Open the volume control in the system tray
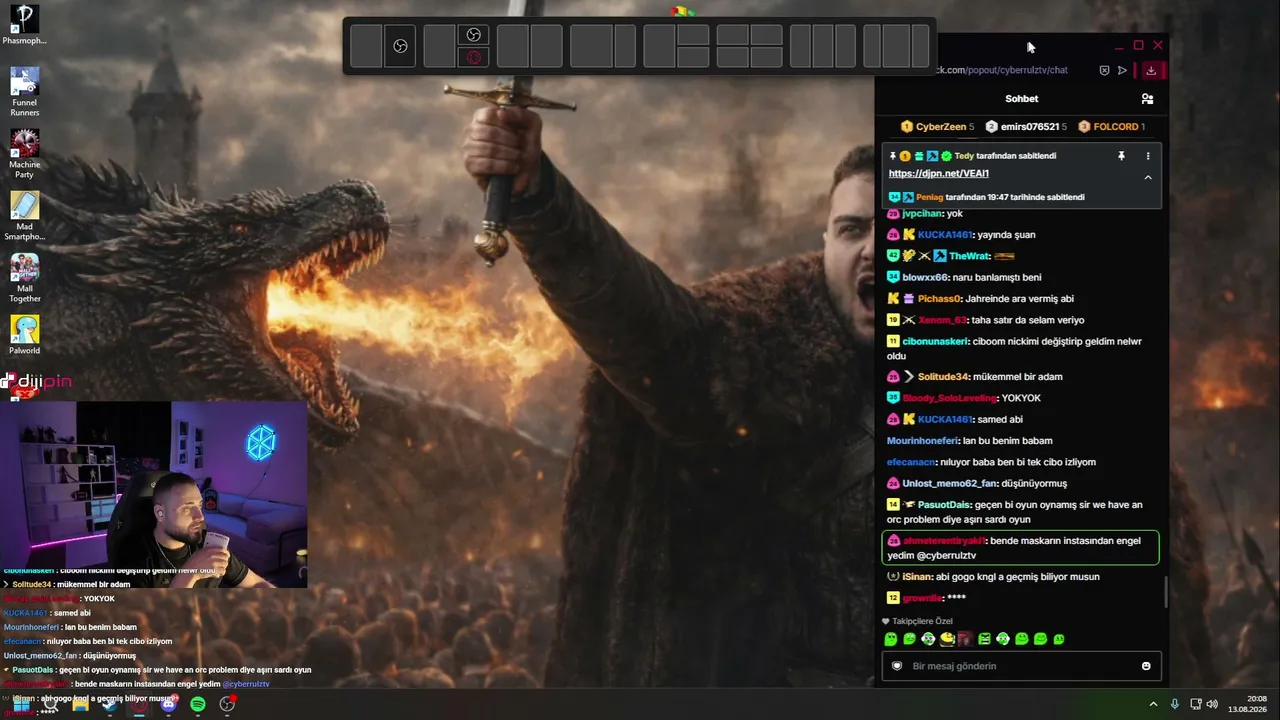The width and height of the screenshot is (1280, 720). (1213, 704)
